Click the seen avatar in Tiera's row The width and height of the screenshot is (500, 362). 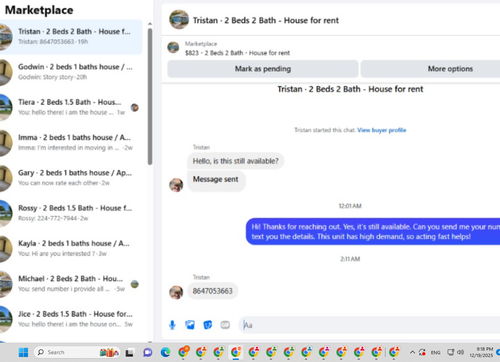point(135,107)
